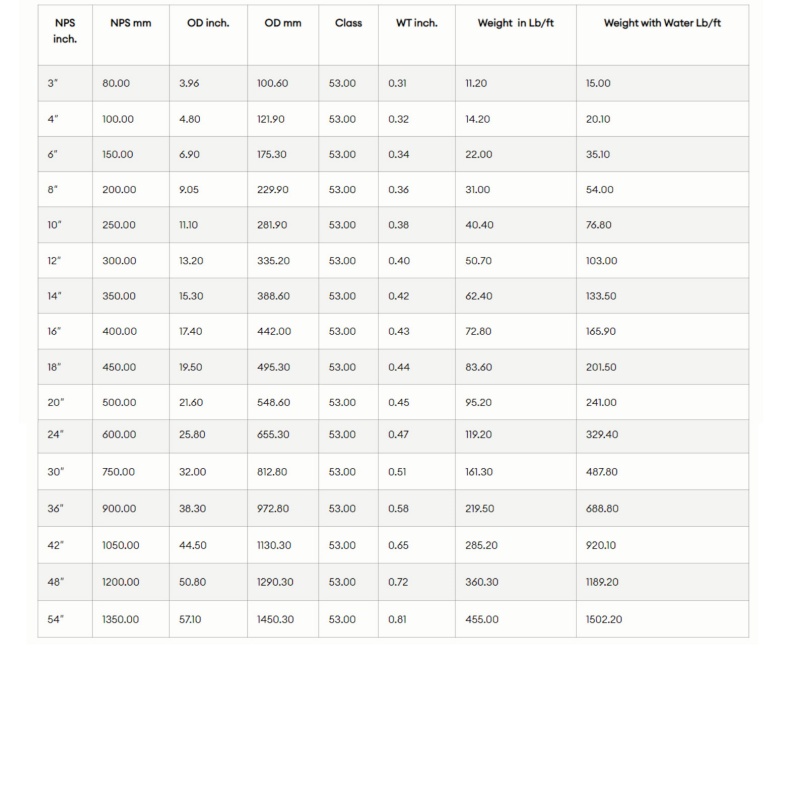Click the "OD inch." column header
Screen dimensions: 800x800
(x=208, y=23)
